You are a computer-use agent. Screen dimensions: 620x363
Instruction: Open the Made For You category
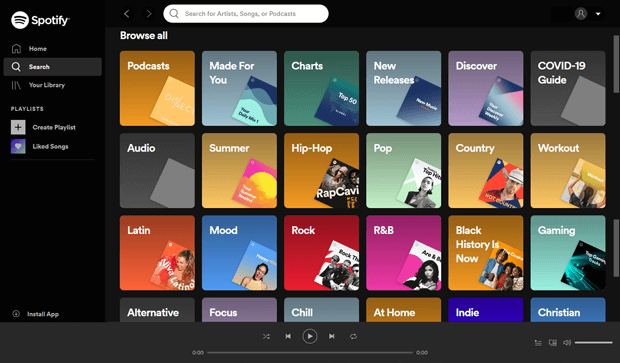click(239, 88)
